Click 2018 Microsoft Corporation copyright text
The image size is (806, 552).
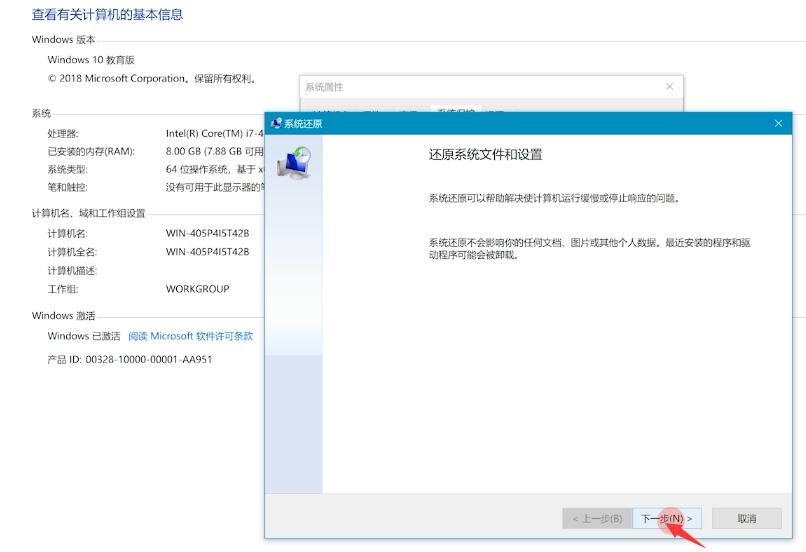tap(152, 79)
